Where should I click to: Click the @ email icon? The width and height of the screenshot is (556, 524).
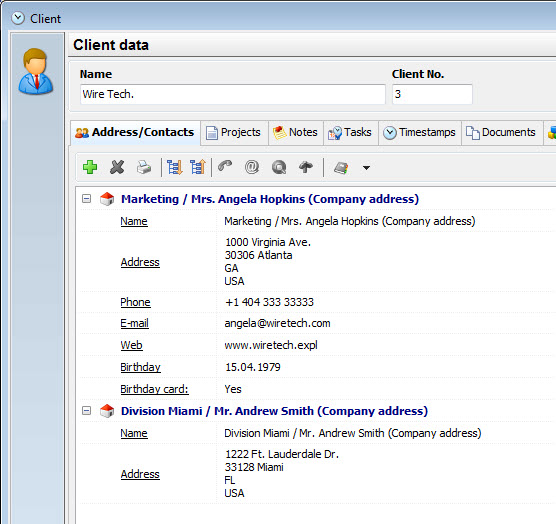coord(252,167)
